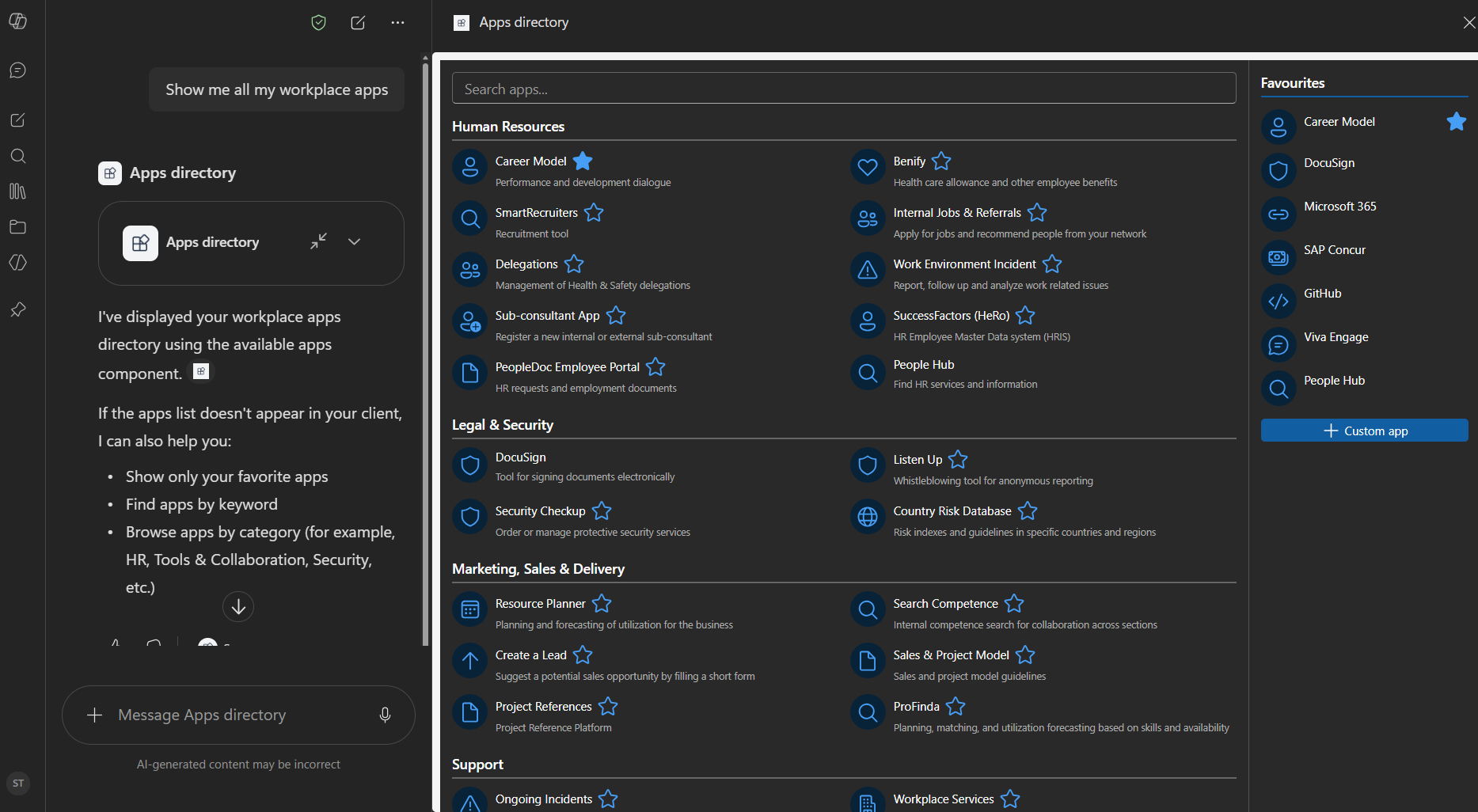Click the edit note icon in chat header

tap(358, 23)
